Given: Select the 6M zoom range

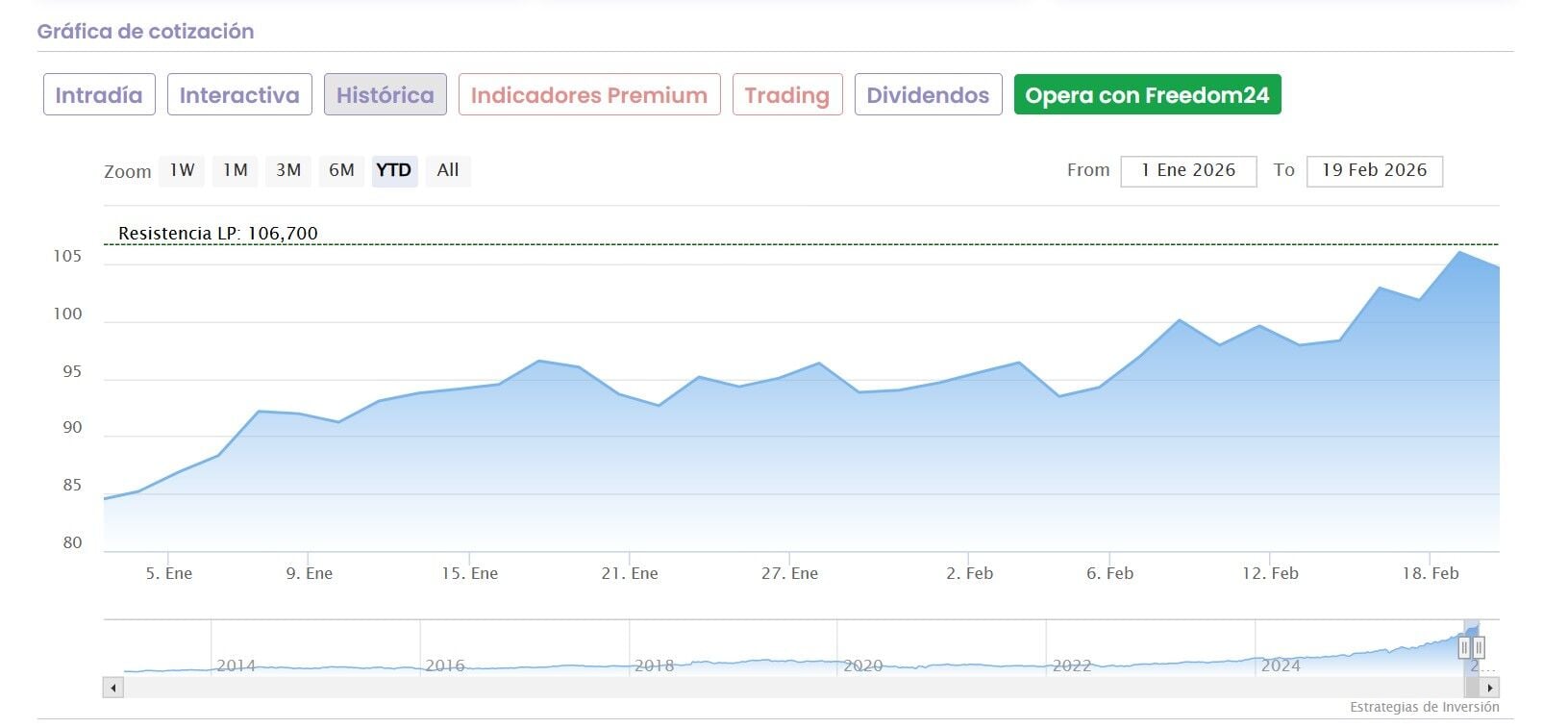Looking at the screenshot, I should [x=341, y=170].
